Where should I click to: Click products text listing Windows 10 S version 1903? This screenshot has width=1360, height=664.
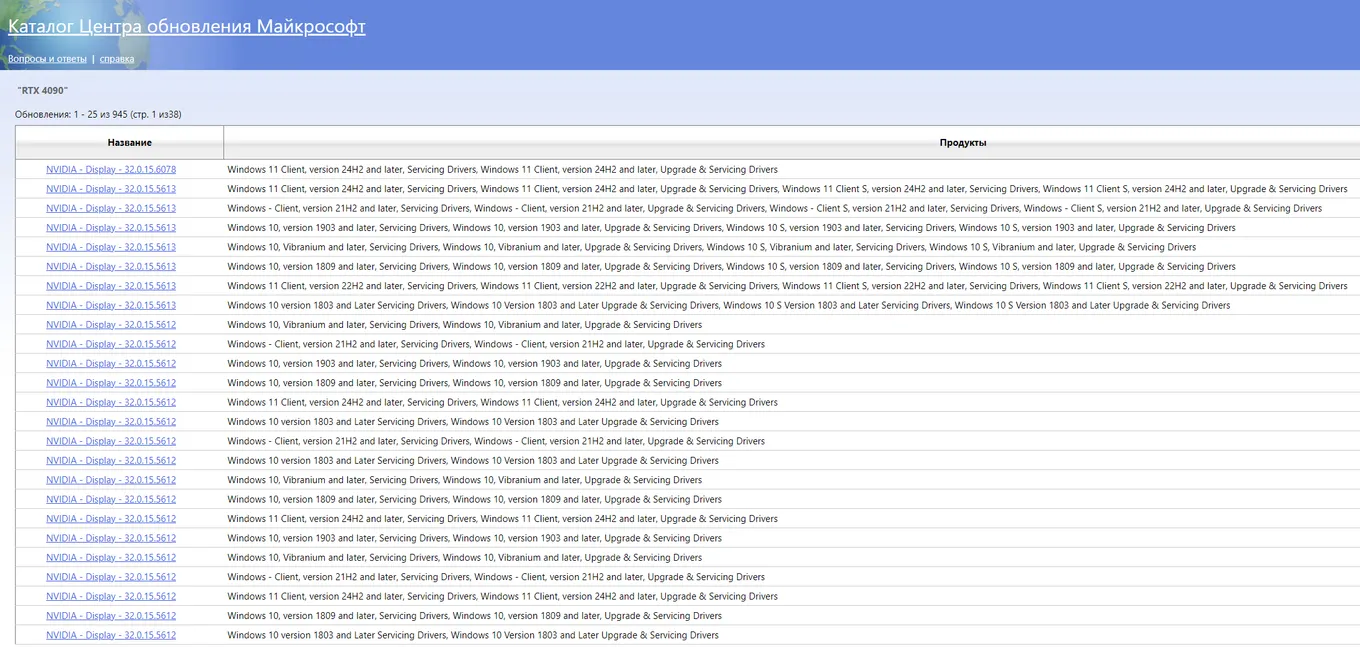click(x=731, y=228)
